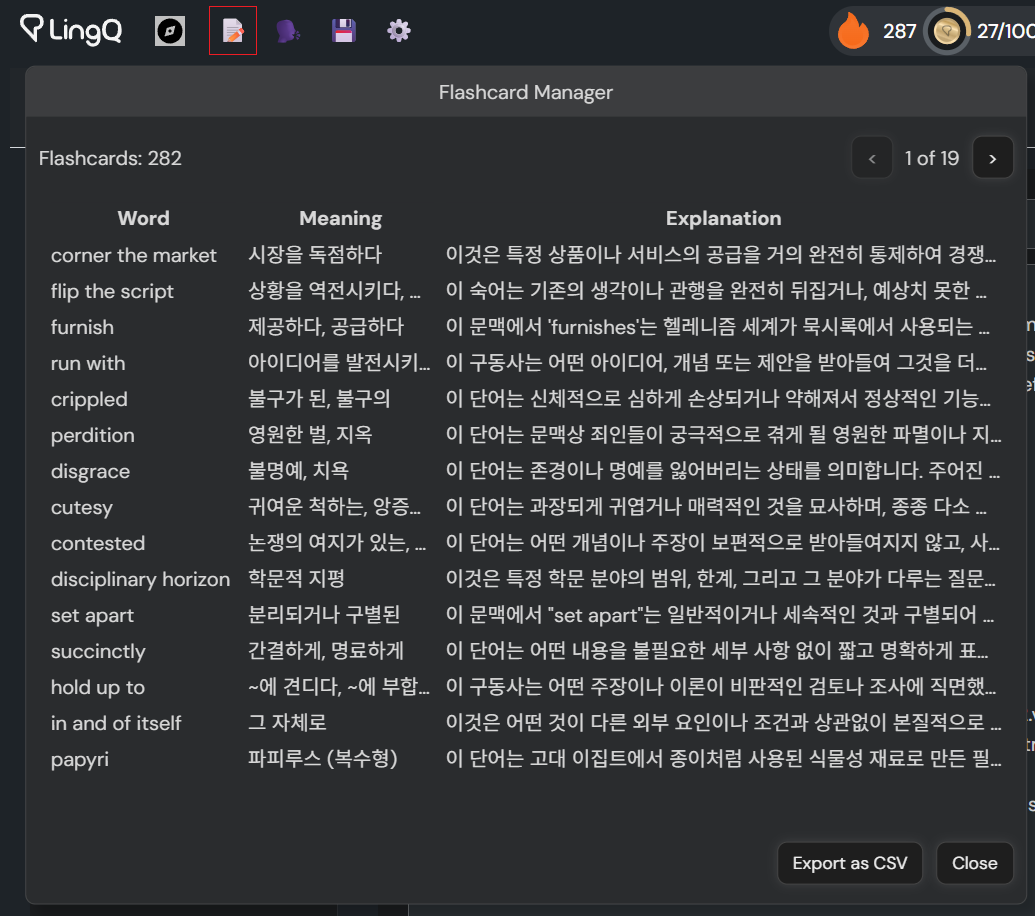The height and width of the screenshot is (916, 1035).
Task: Click the Explanation column header
Action: pos(723,218)
